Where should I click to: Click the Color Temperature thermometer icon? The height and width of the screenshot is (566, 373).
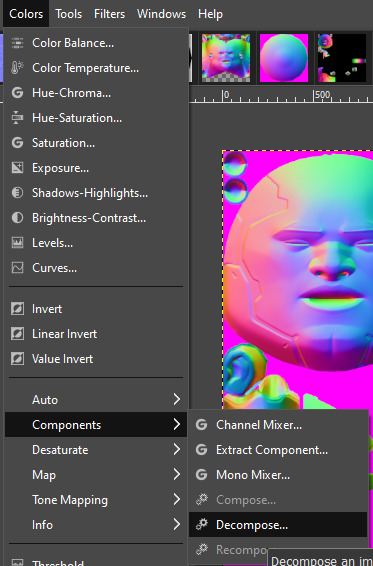point(17,68)
